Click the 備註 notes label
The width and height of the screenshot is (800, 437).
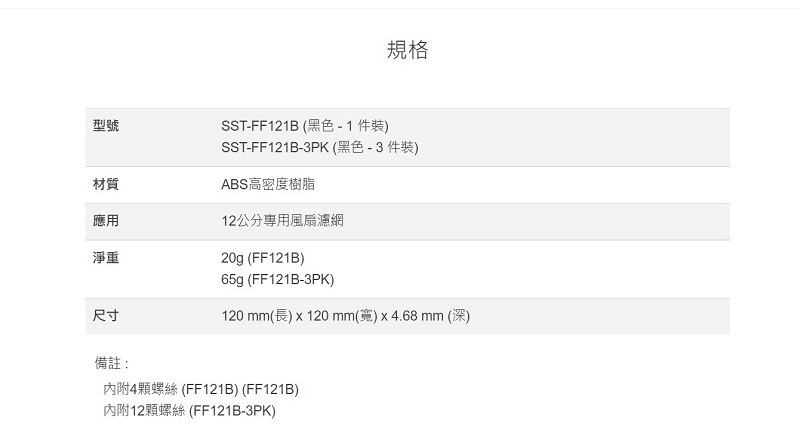(x=111, y=363)
